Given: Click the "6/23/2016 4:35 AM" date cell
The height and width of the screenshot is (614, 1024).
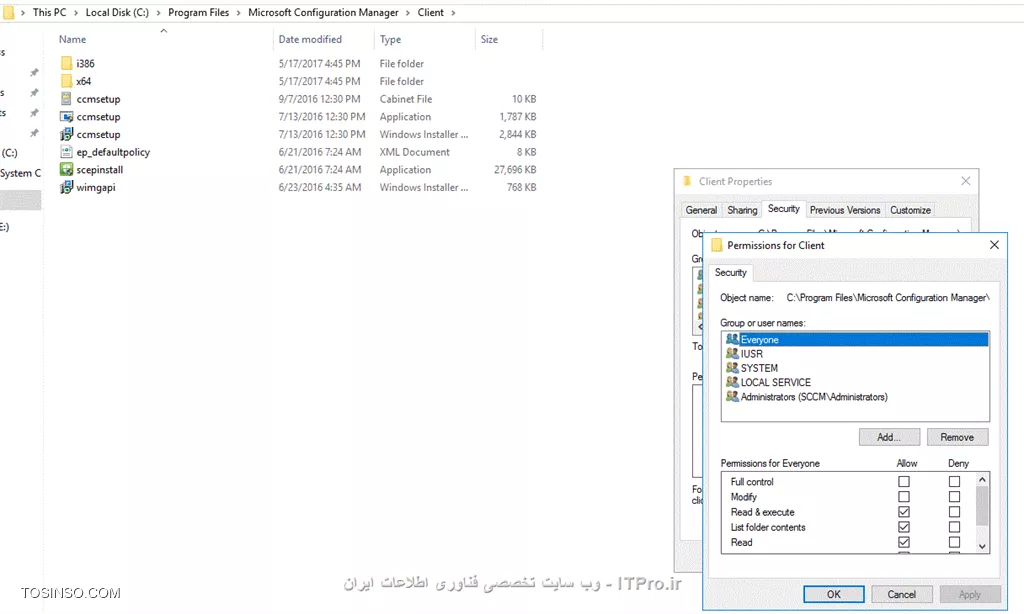Looking at the screenshot, I should pos(320,187).
